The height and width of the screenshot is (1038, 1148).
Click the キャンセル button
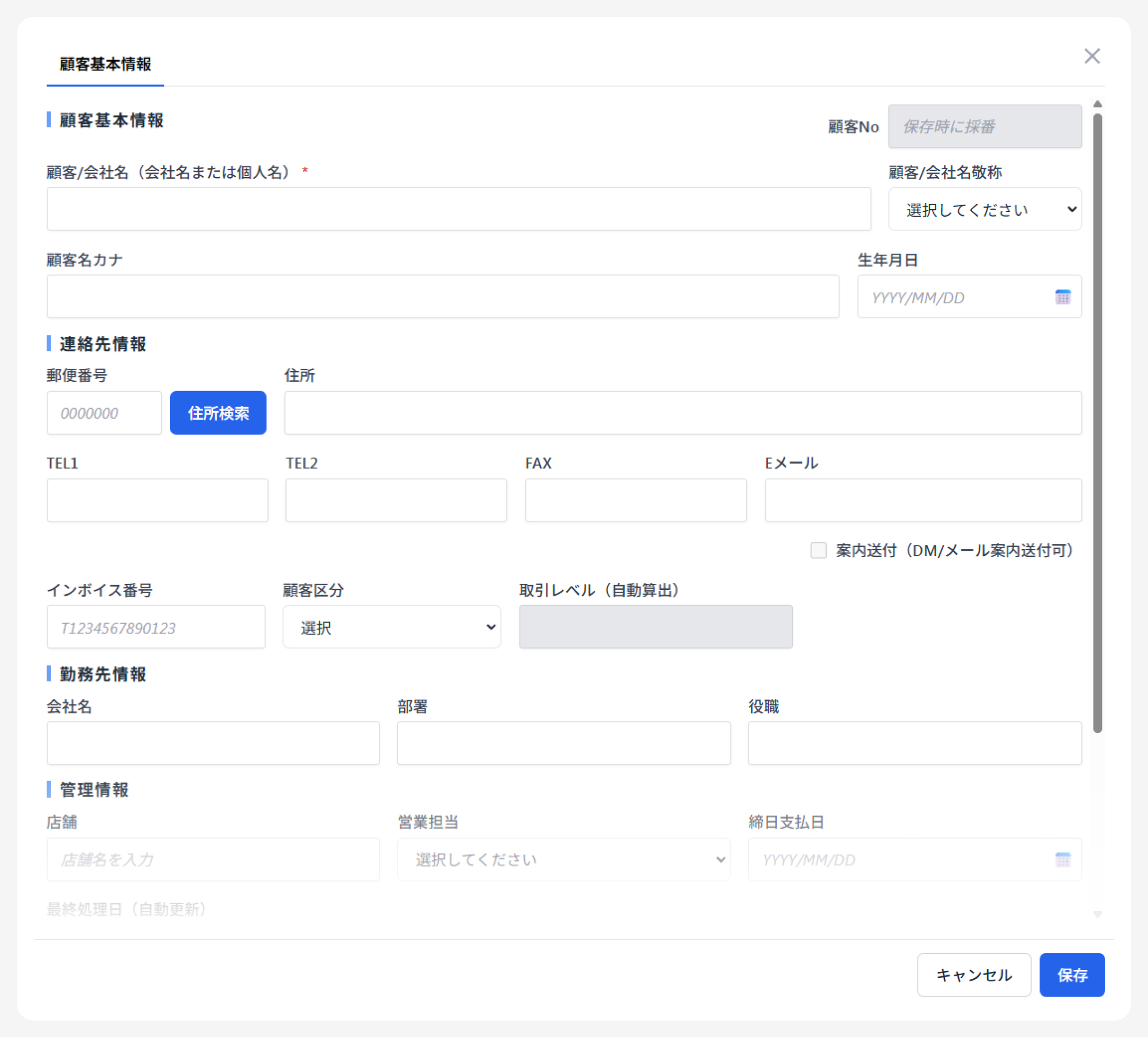(973, 974)
